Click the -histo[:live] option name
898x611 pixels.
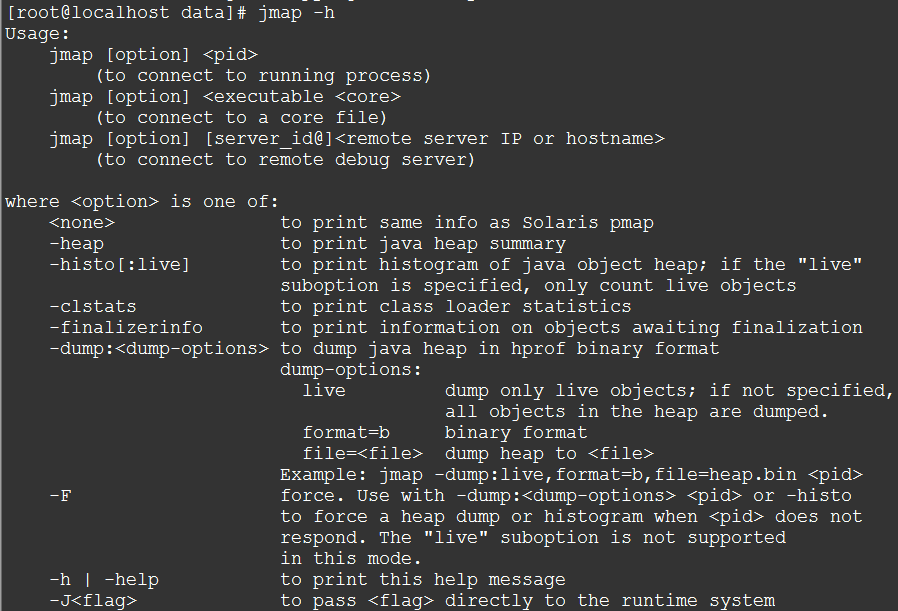pos(119,264)
